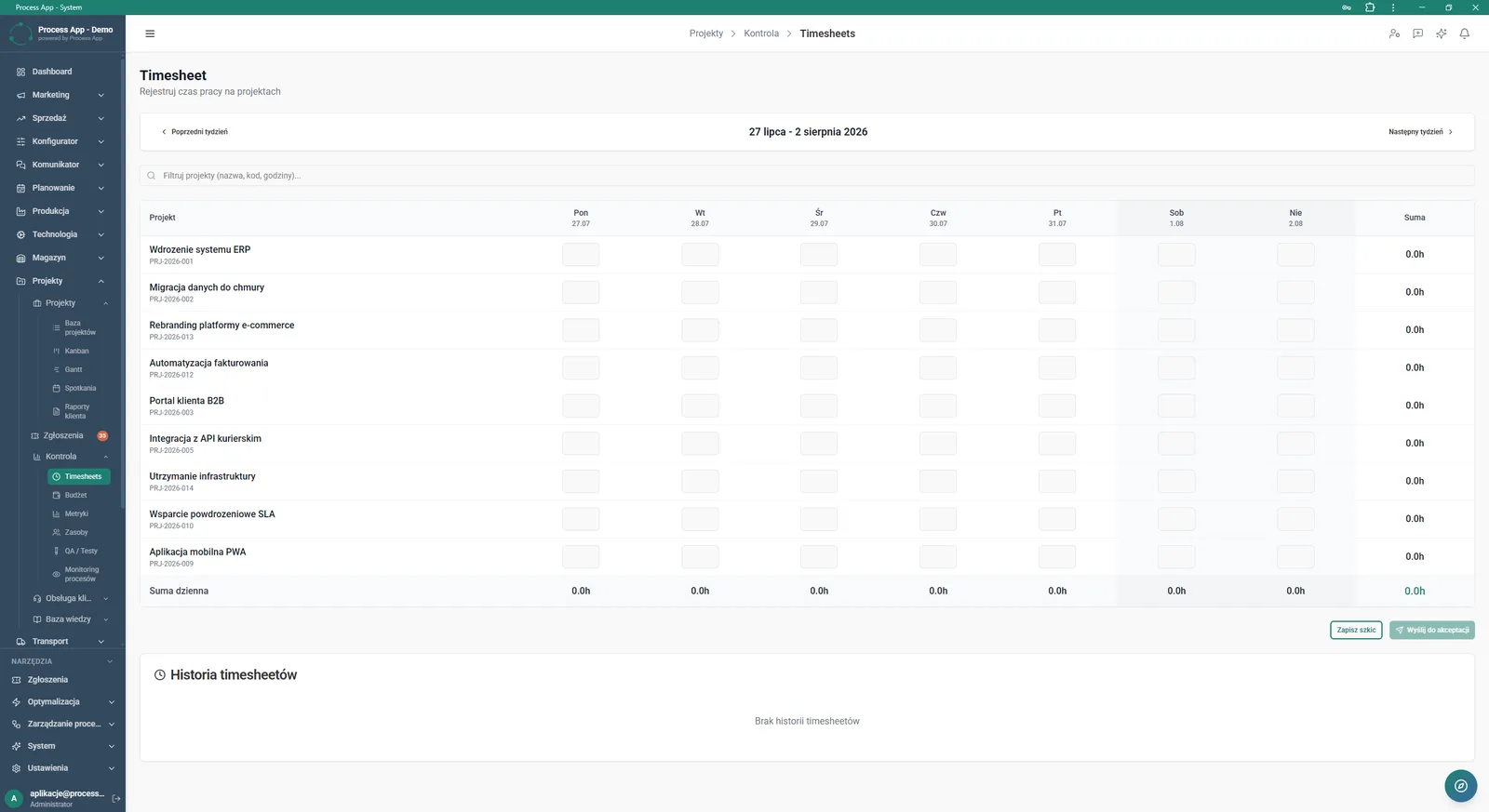The image size is (1489, 812).
Task: Open the three-dot menu in title bar
Action: (1393, 7)
